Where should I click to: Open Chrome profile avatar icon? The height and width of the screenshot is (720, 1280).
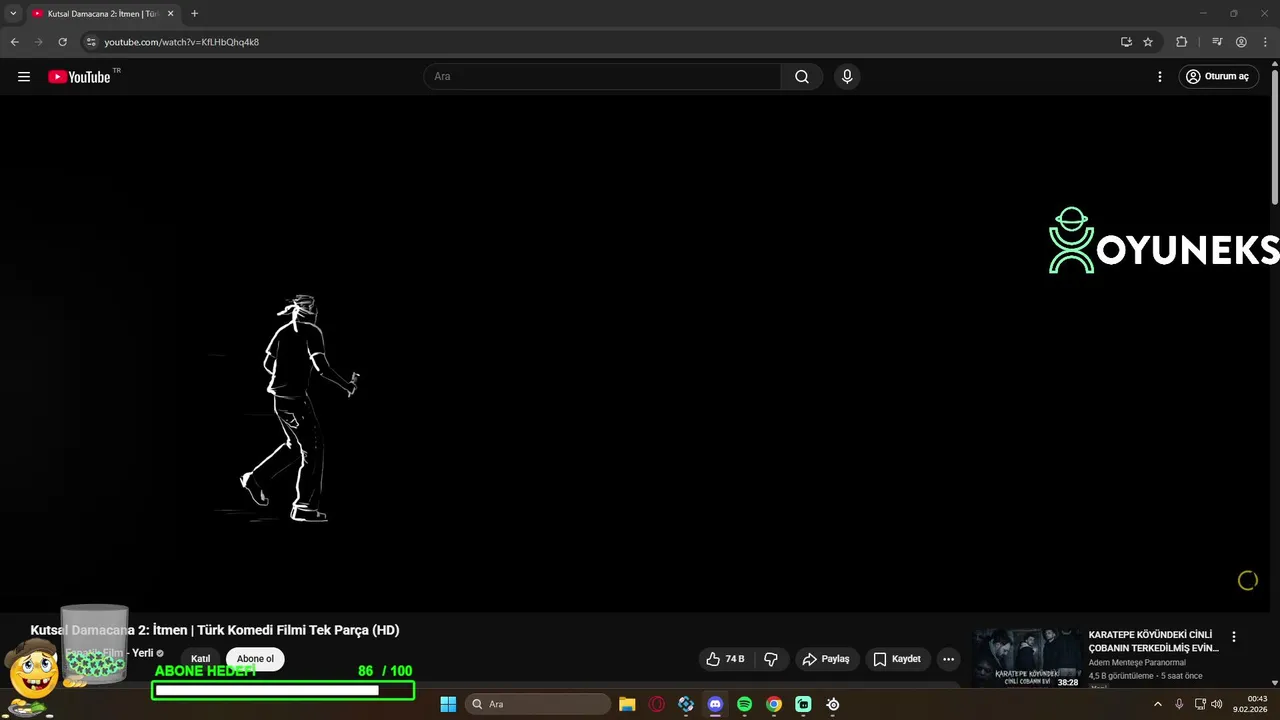1241,42
